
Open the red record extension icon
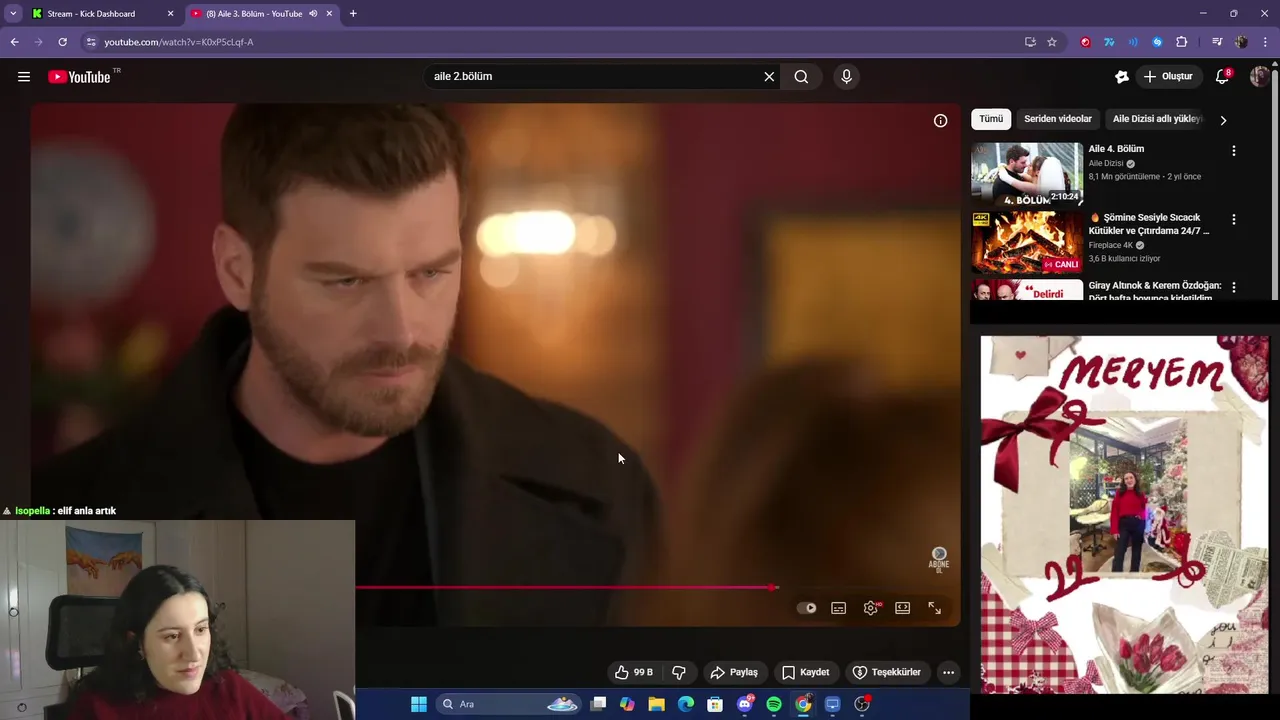pos(1085,42)
